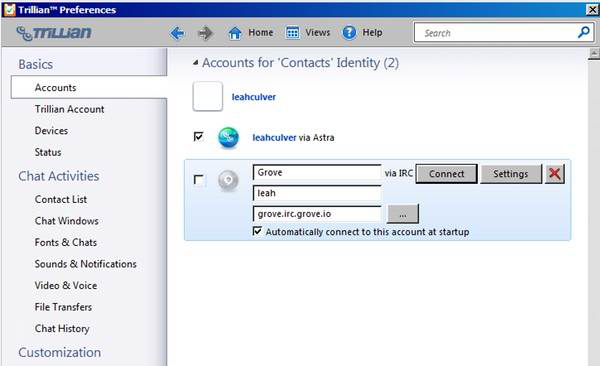
Task: Click the search magnifier icon
Action: click(584, 33)
